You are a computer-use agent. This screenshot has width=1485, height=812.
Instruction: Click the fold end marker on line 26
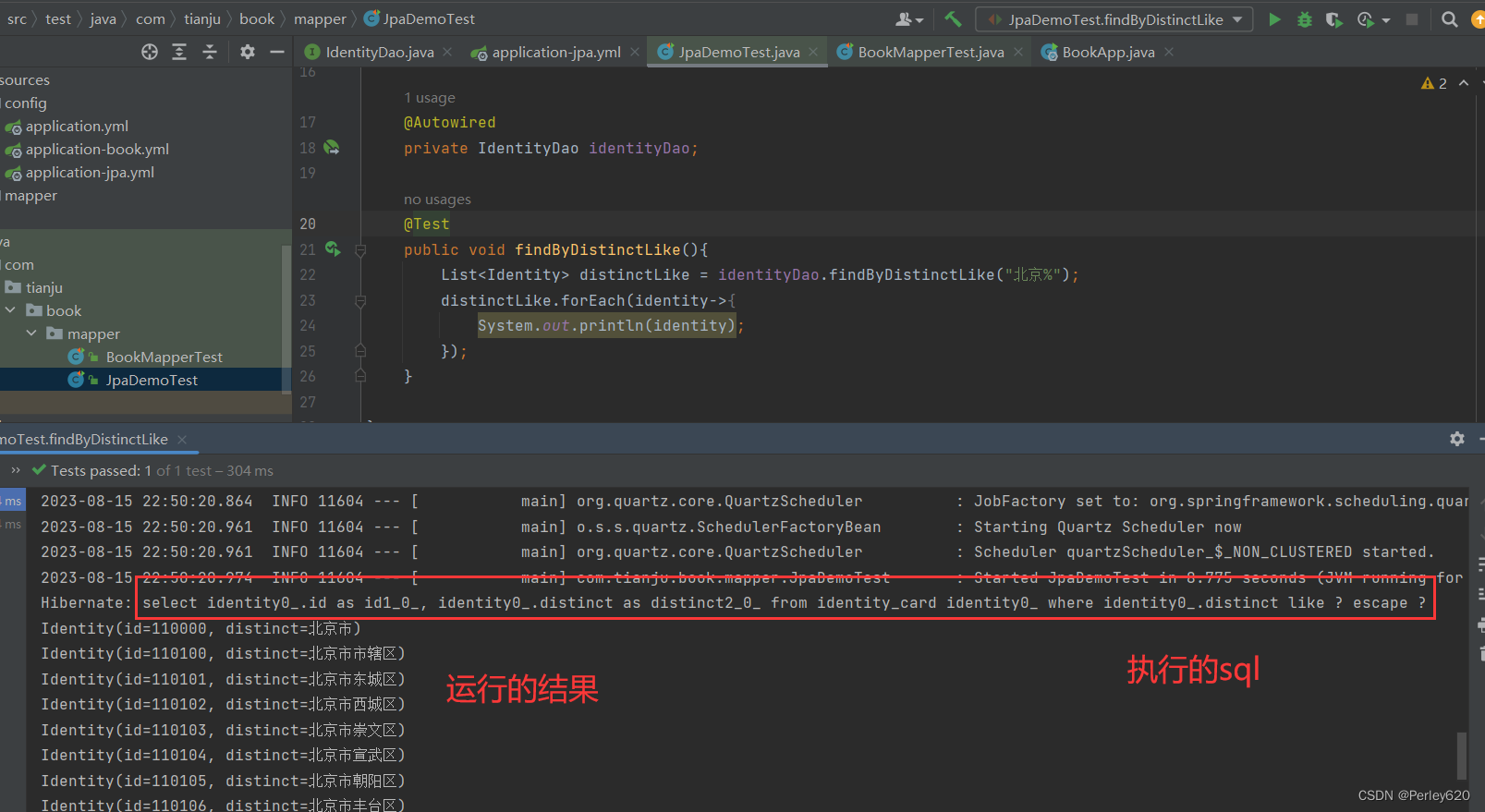click(360, 376)
